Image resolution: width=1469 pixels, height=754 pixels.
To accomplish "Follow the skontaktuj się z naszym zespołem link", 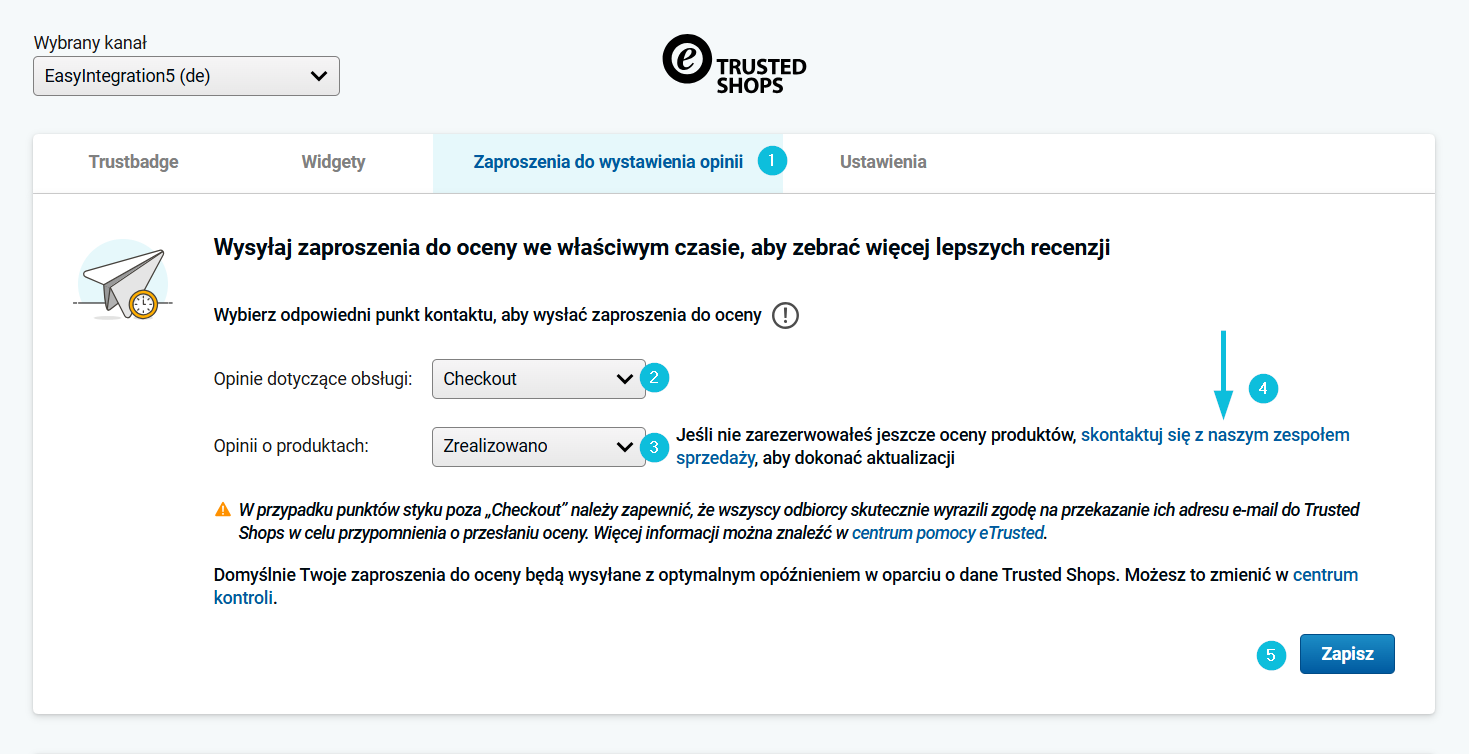I will point(1214,435).
